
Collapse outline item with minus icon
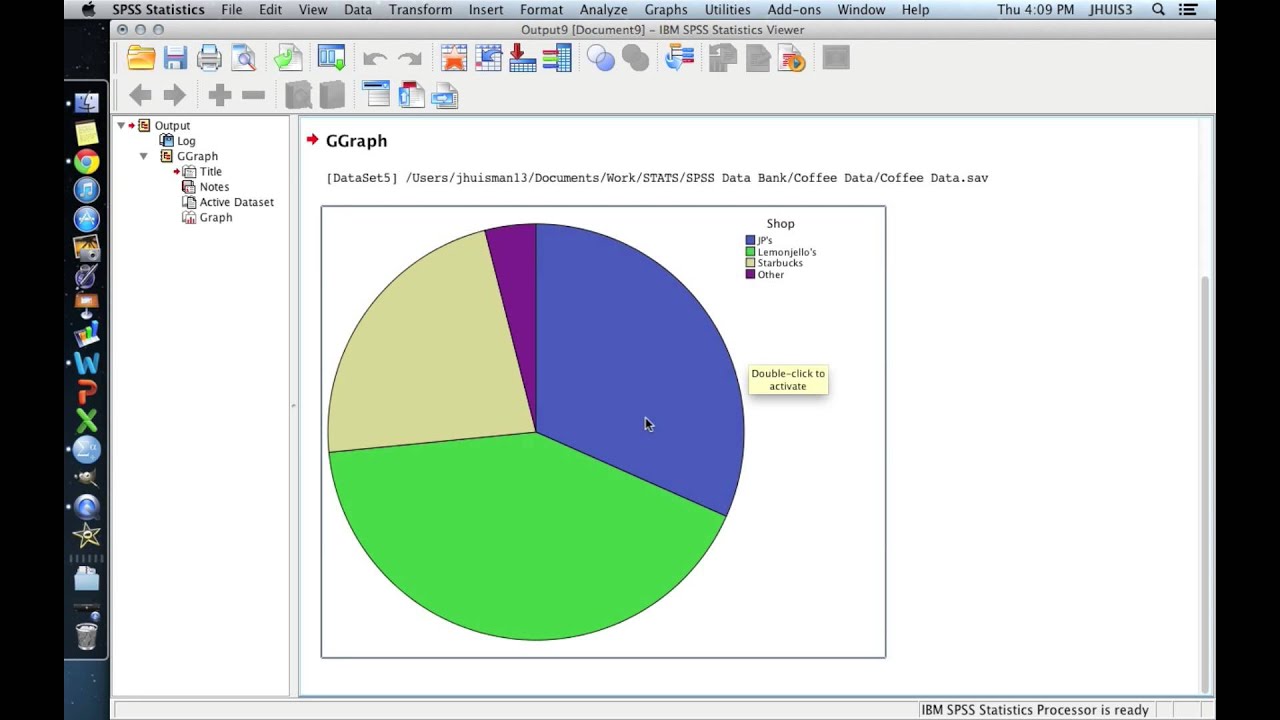click(254, 95)
